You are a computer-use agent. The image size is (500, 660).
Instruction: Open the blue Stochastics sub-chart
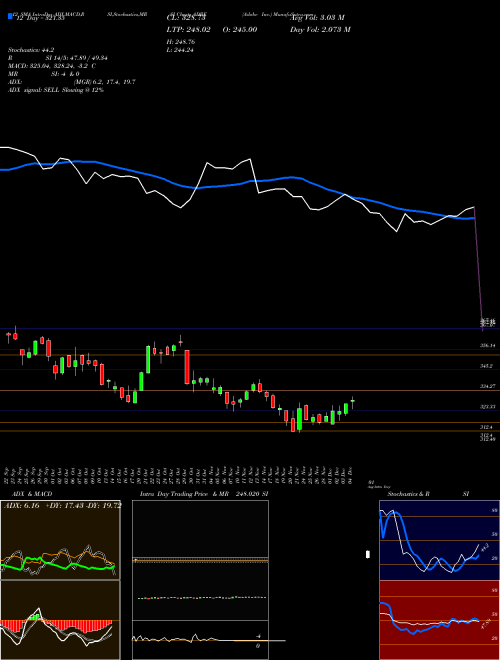(439, 540)
